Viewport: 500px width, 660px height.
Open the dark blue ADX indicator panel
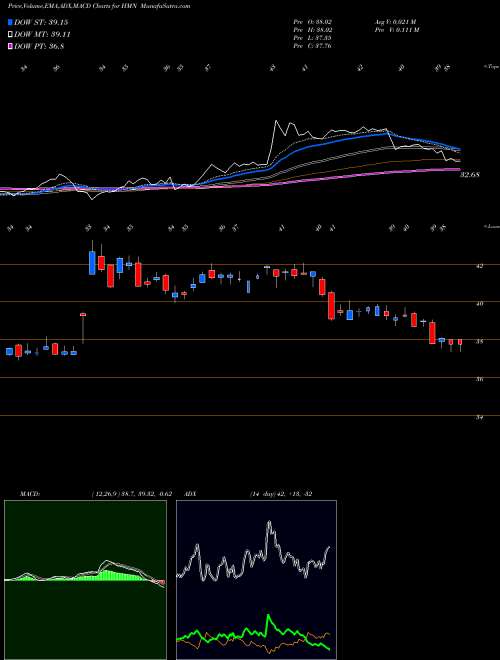[256, 580]
